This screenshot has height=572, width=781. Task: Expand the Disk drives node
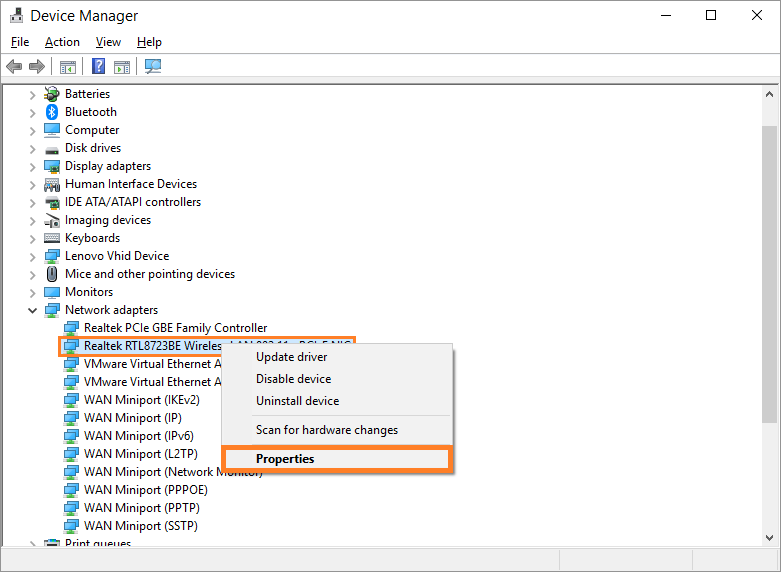click(32, 149)
